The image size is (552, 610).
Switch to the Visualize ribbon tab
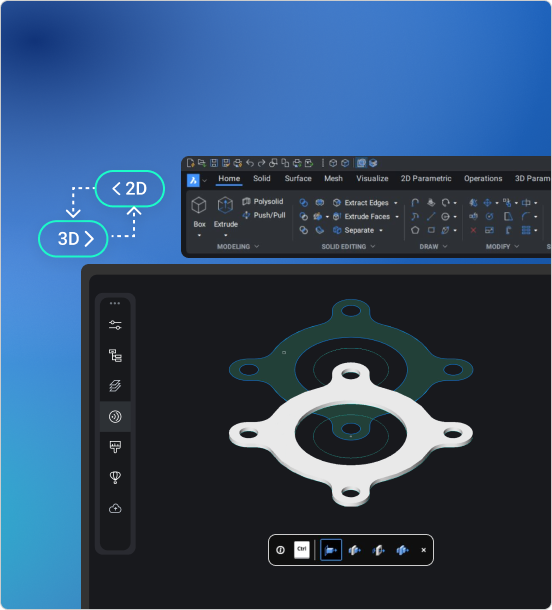pyautogui.click(x=372, y=178)
